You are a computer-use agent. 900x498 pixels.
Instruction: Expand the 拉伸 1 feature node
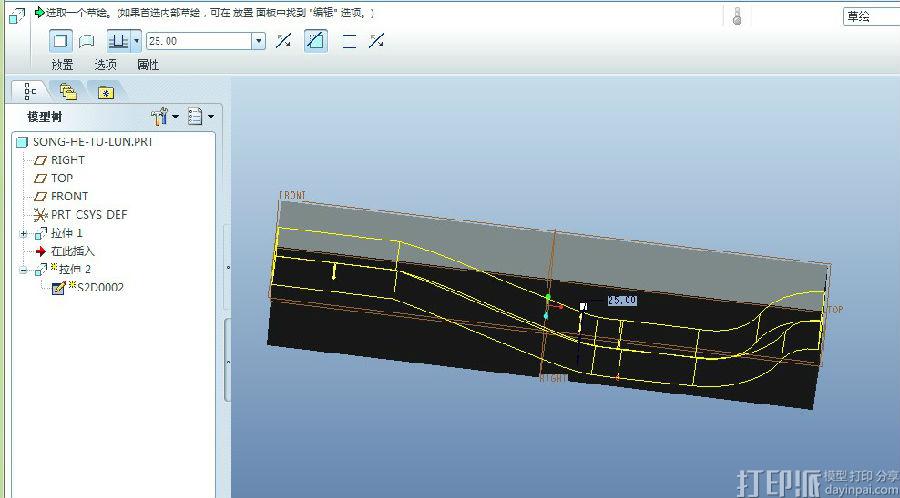23,233
